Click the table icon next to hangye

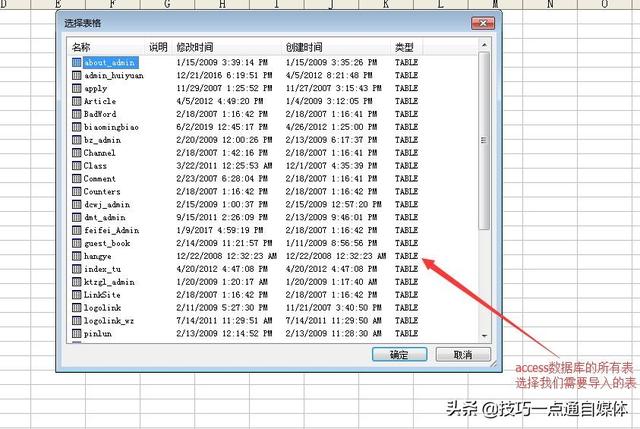click(x=76, y=256)
